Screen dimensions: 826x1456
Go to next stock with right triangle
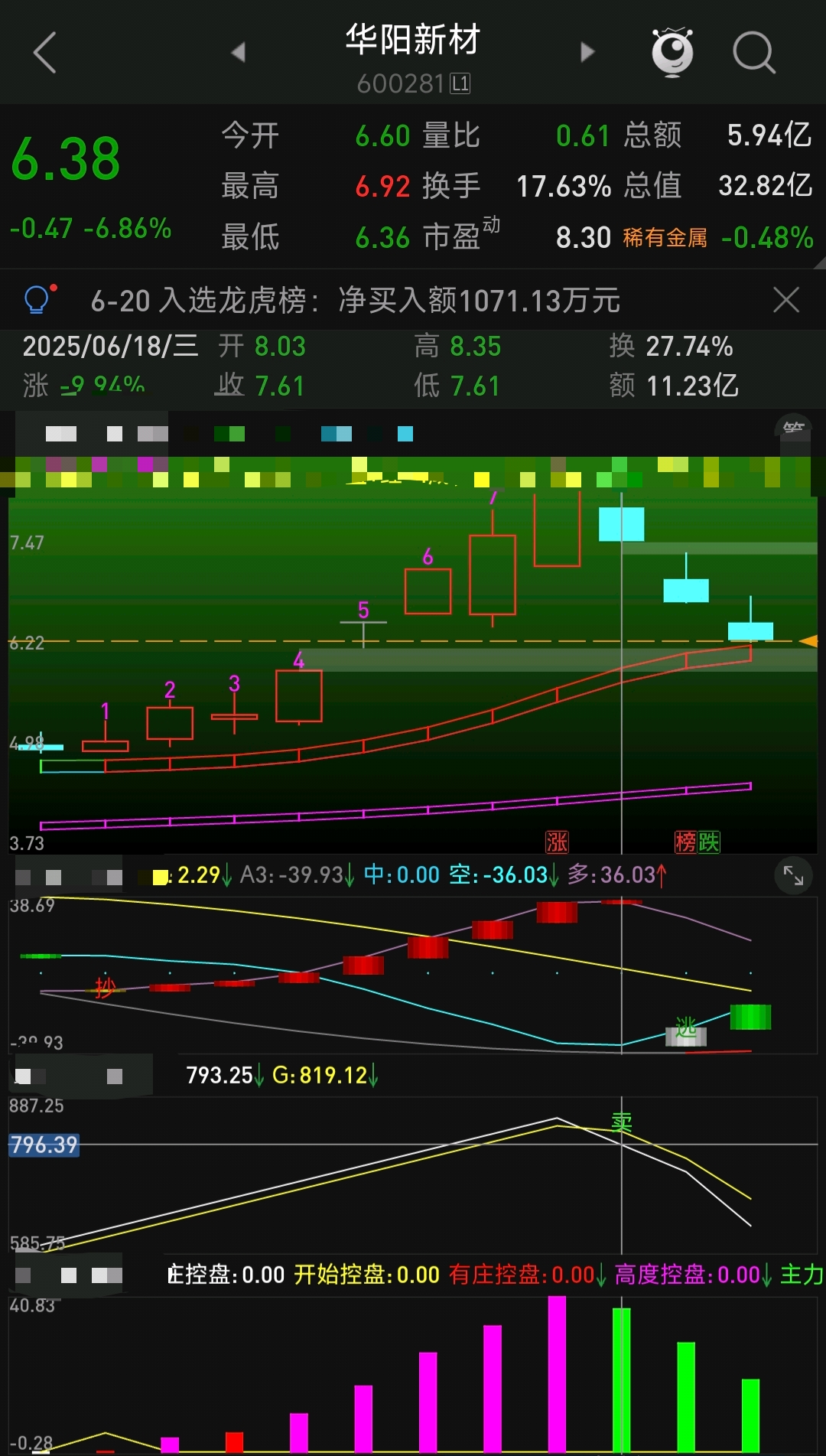click(x=587, y=52)
